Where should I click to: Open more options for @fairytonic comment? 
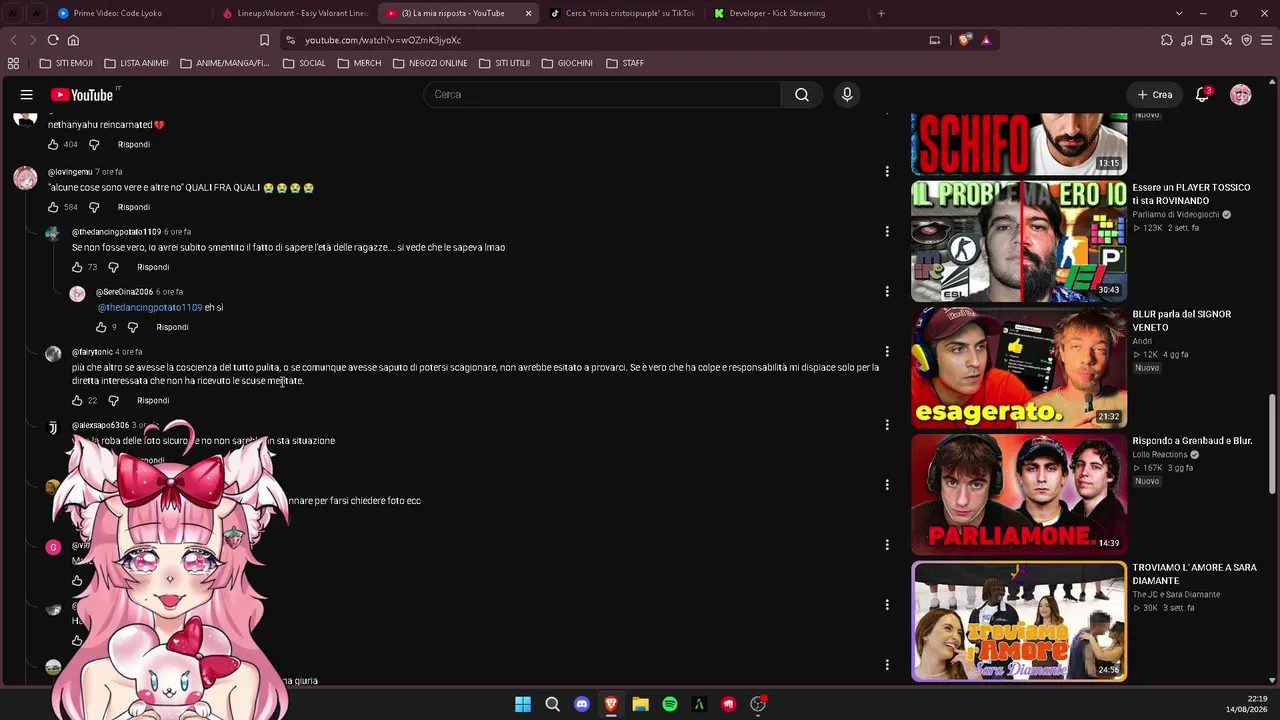point(887,352)
